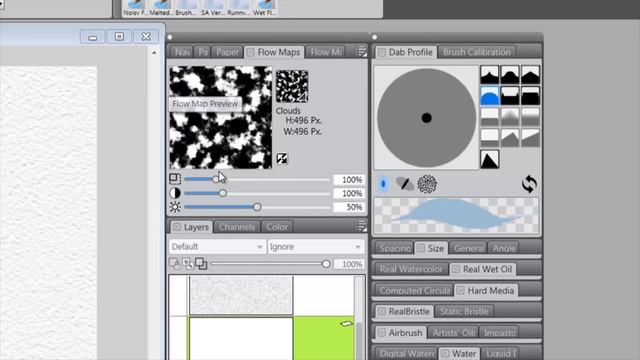Open the Computed Circular tab
This screenshot has width=640, height=360.
click(x=414, y=291)
